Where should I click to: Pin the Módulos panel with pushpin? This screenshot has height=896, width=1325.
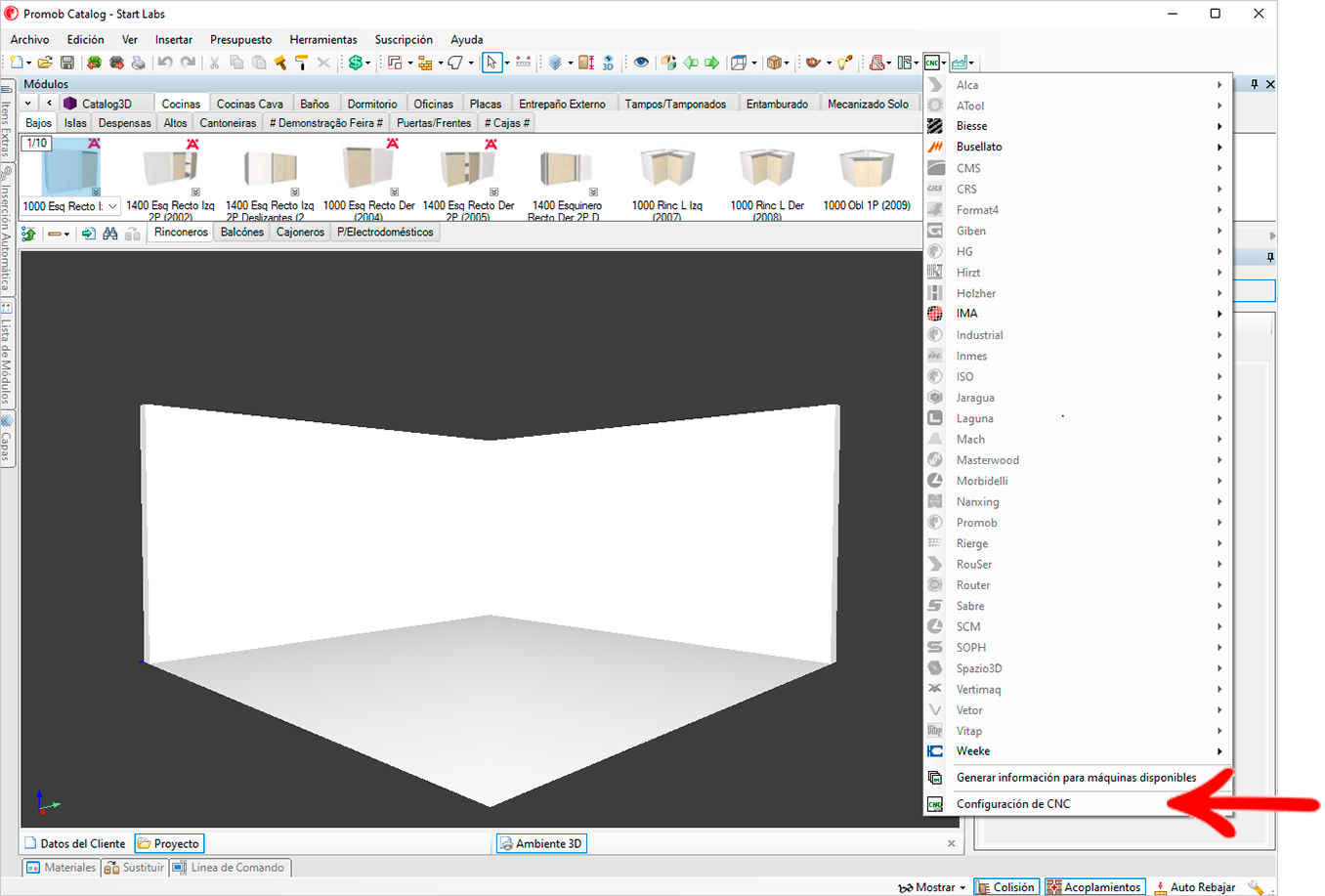tap(1255, 84)
